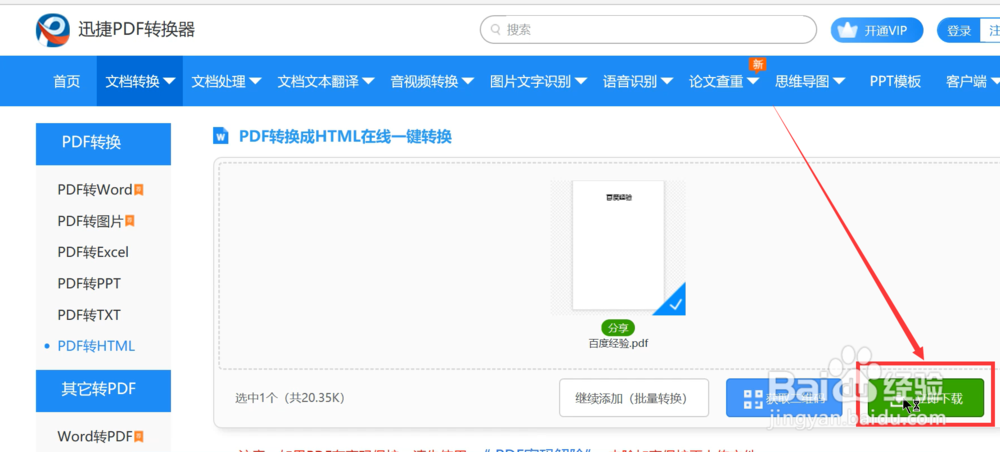This screenshot has height=452, width=1000.
Task: Open PDF转Excel in sidebar
Action: click(93, 252)
